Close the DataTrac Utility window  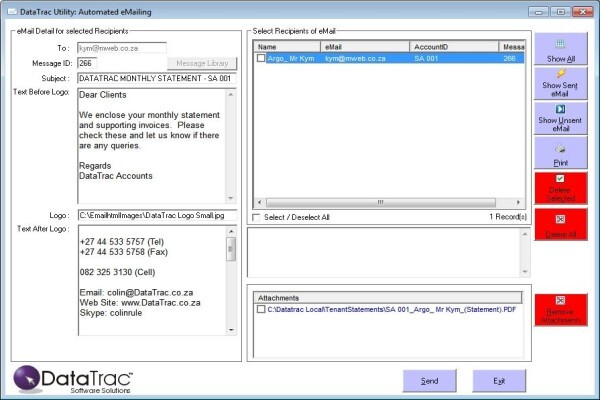tap(583, 12)
